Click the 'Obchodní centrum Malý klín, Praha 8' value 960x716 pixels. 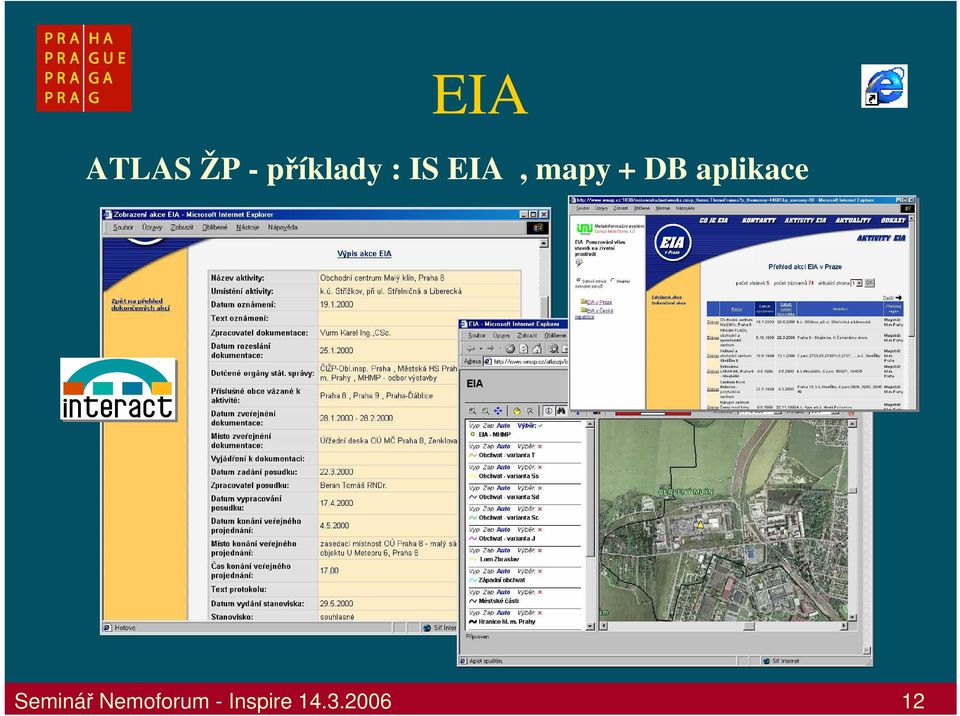[382, 277]
